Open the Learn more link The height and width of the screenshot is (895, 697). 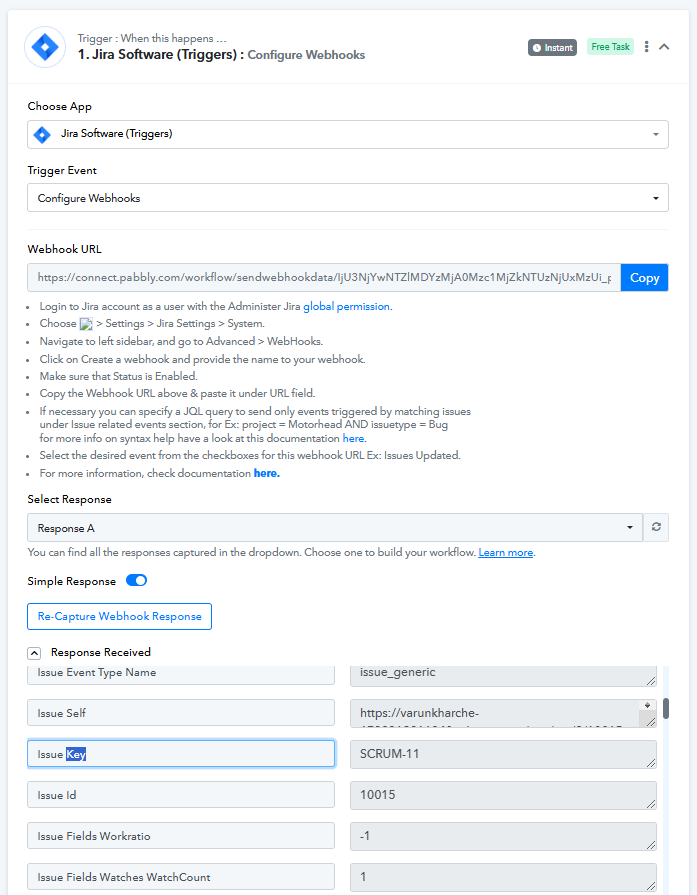coord(506,553)
